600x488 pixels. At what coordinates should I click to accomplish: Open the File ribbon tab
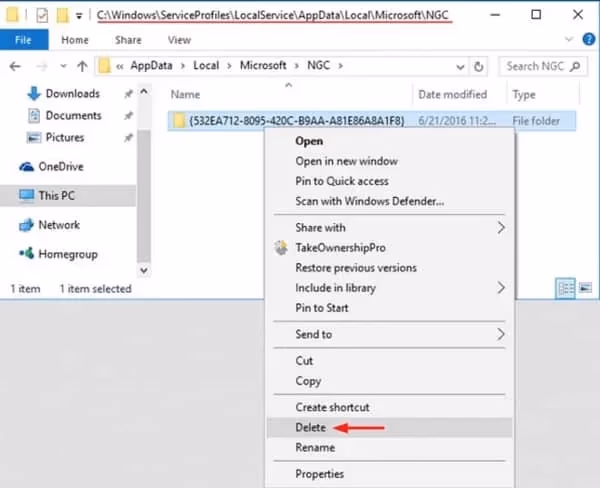24,40
